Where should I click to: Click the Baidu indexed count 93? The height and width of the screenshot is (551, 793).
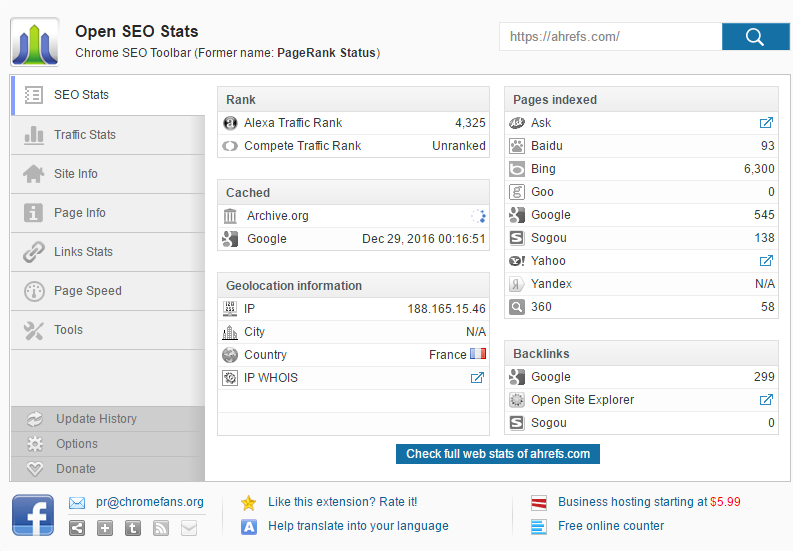tap(768, 146)
